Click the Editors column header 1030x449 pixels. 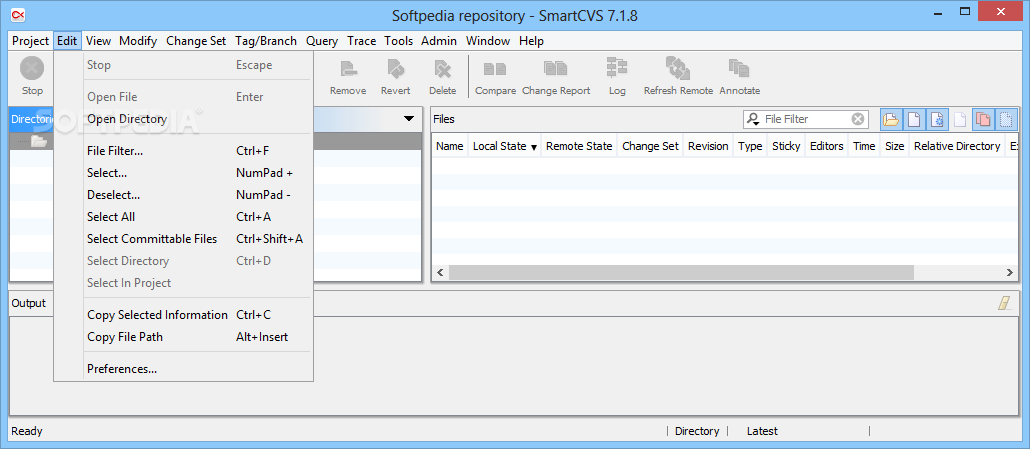(826, 146)
